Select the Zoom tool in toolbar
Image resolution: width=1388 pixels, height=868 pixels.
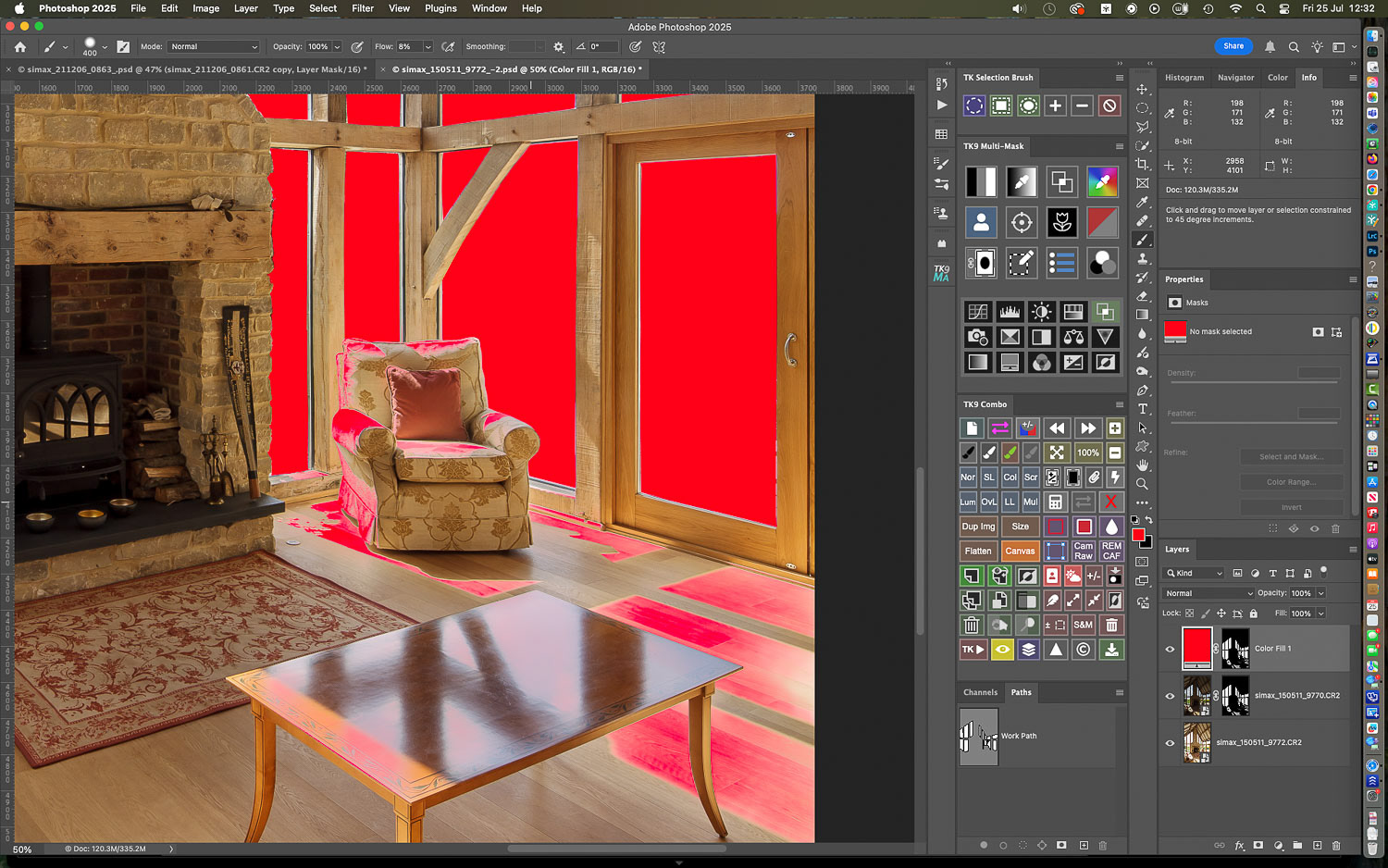1143,484
